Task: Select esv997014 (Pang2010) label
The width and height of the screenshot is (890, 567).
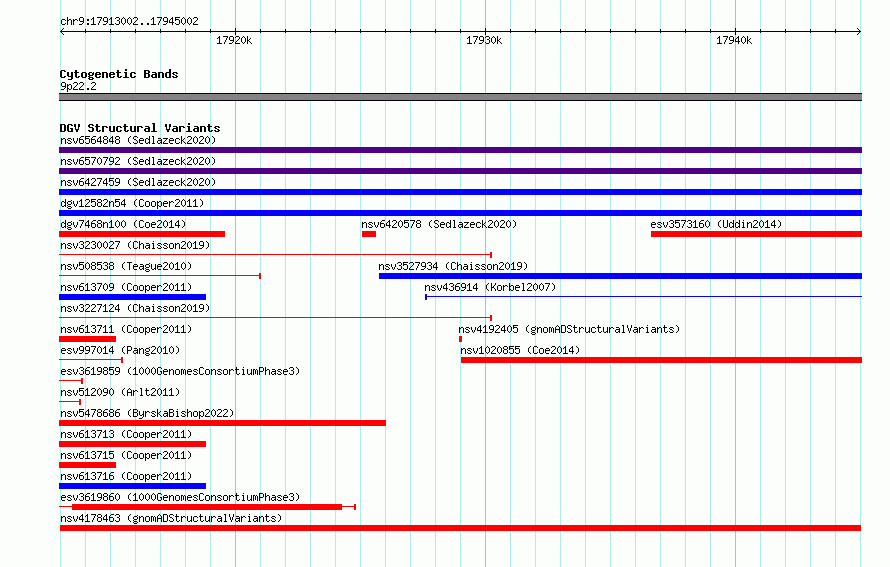Action: pyautogui.click(x=120, y=350)
